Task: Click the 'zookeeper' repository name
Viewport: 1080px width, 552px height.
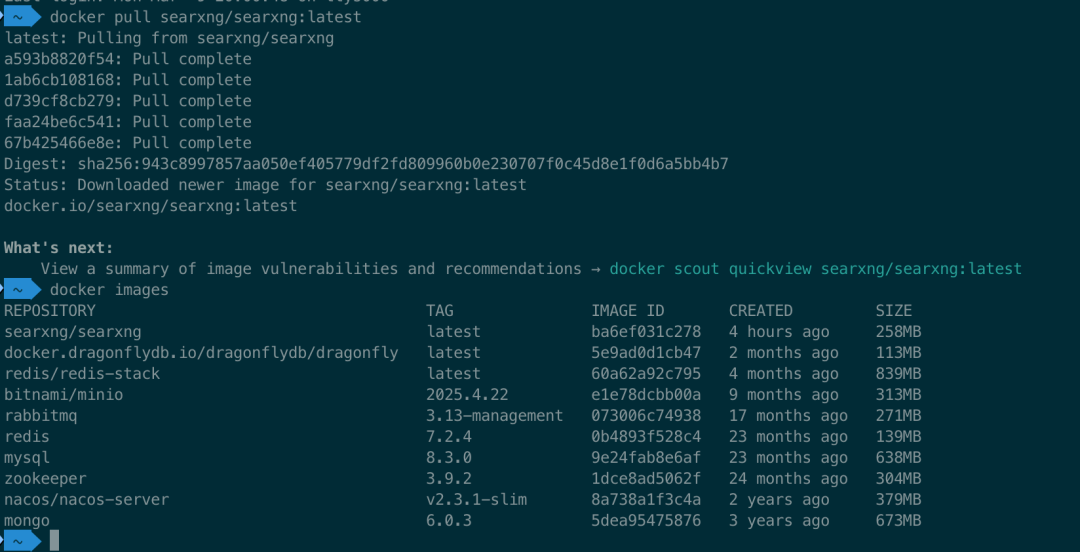Action: (x=45, y=479)
